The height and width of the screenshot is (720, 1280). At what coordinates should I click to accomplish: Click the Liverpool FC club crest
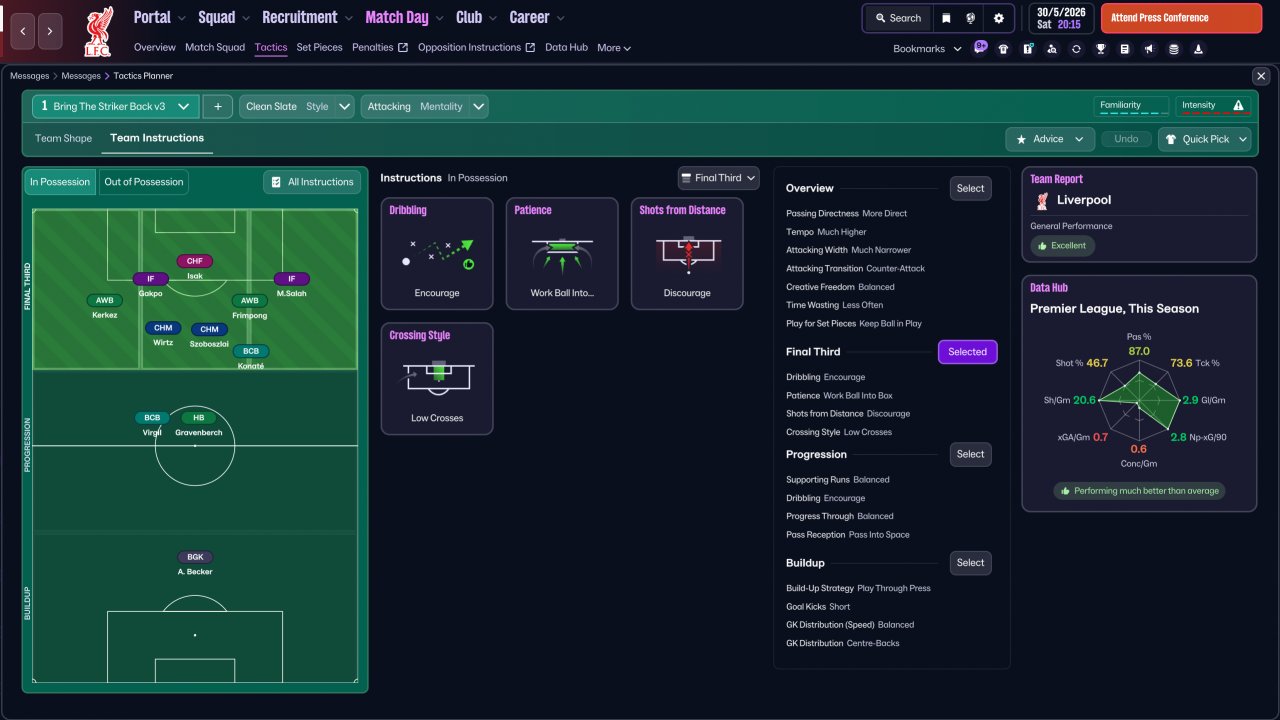tap(98, 31)
